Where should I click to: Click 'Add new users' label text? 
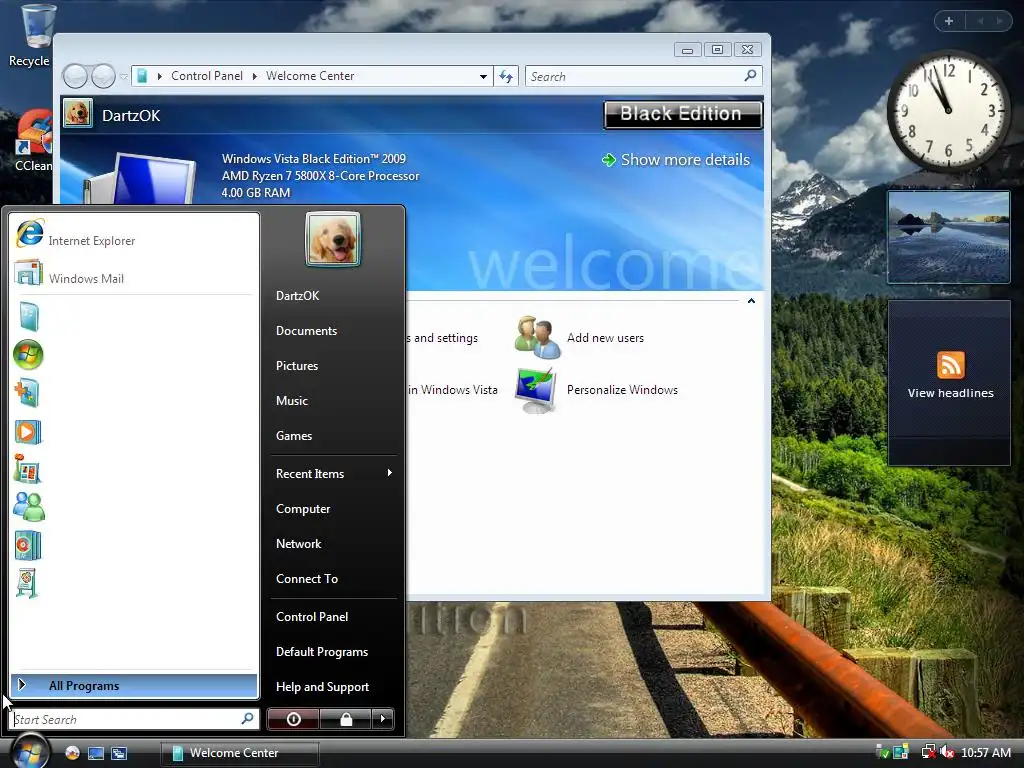pyautogui.click(x=605, y=338)
